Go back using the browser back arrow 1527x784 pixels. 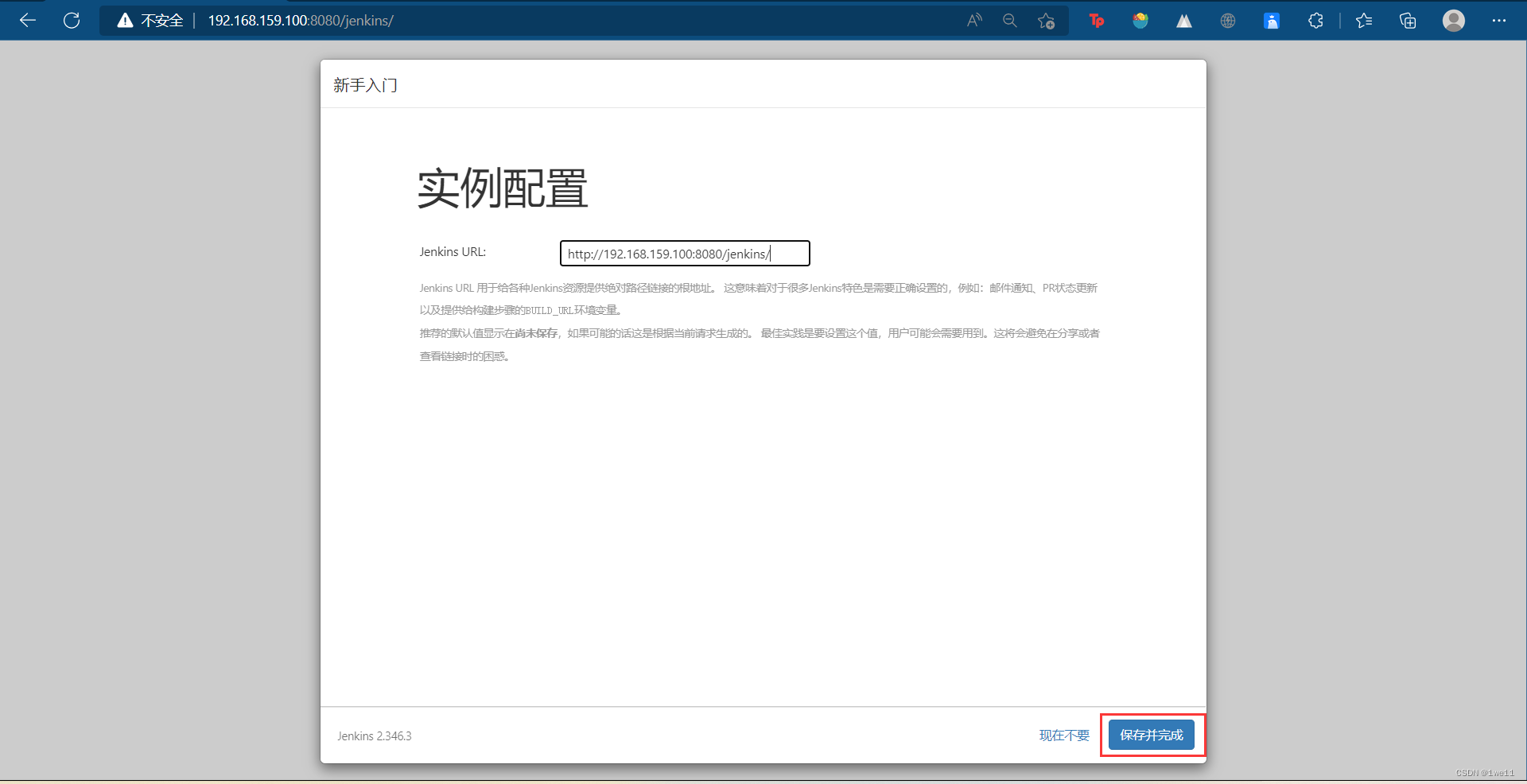point(28,21)
